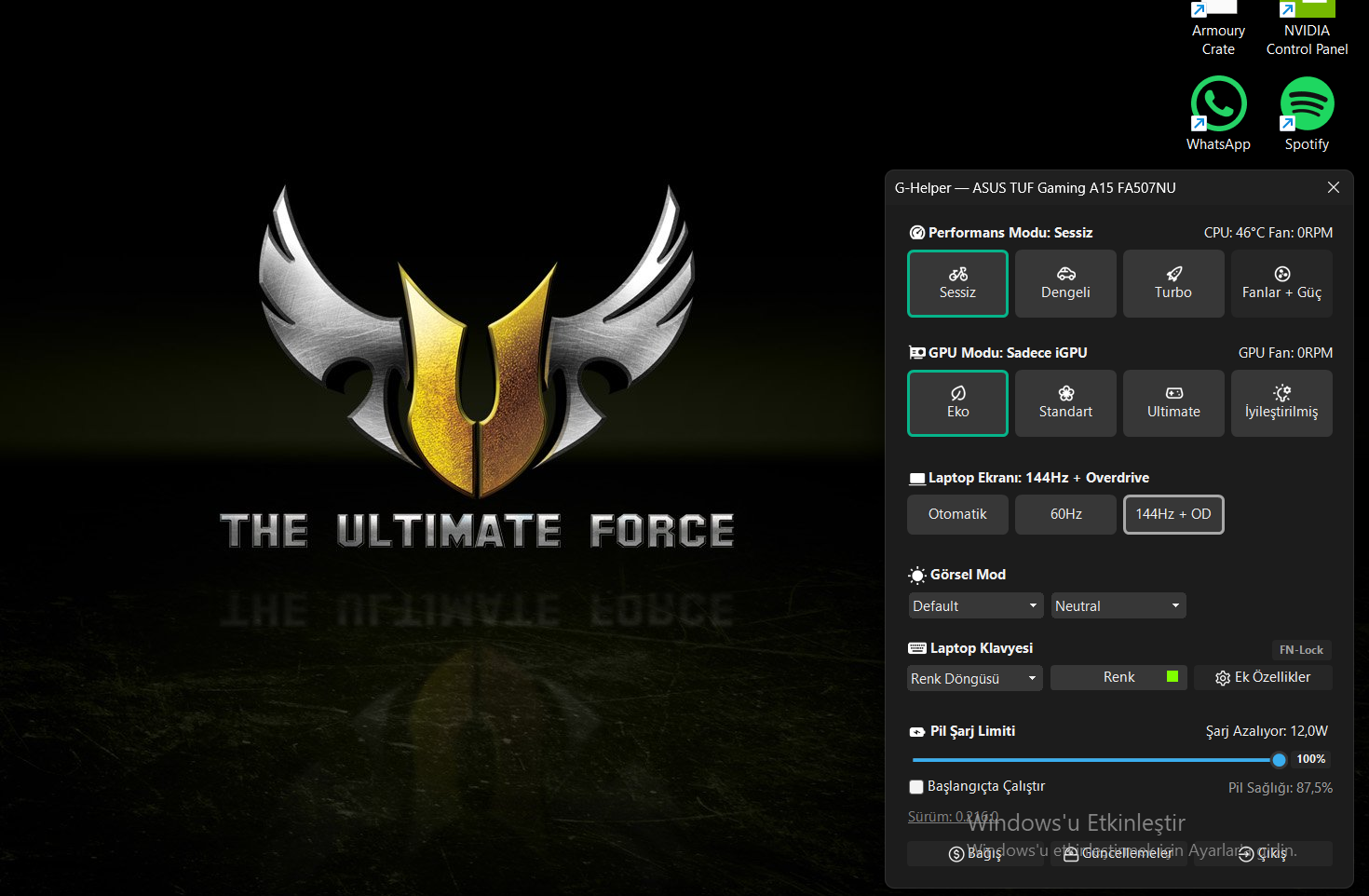
Task: Click the G-Helper window title text
Action: [x=1035, y=188]
